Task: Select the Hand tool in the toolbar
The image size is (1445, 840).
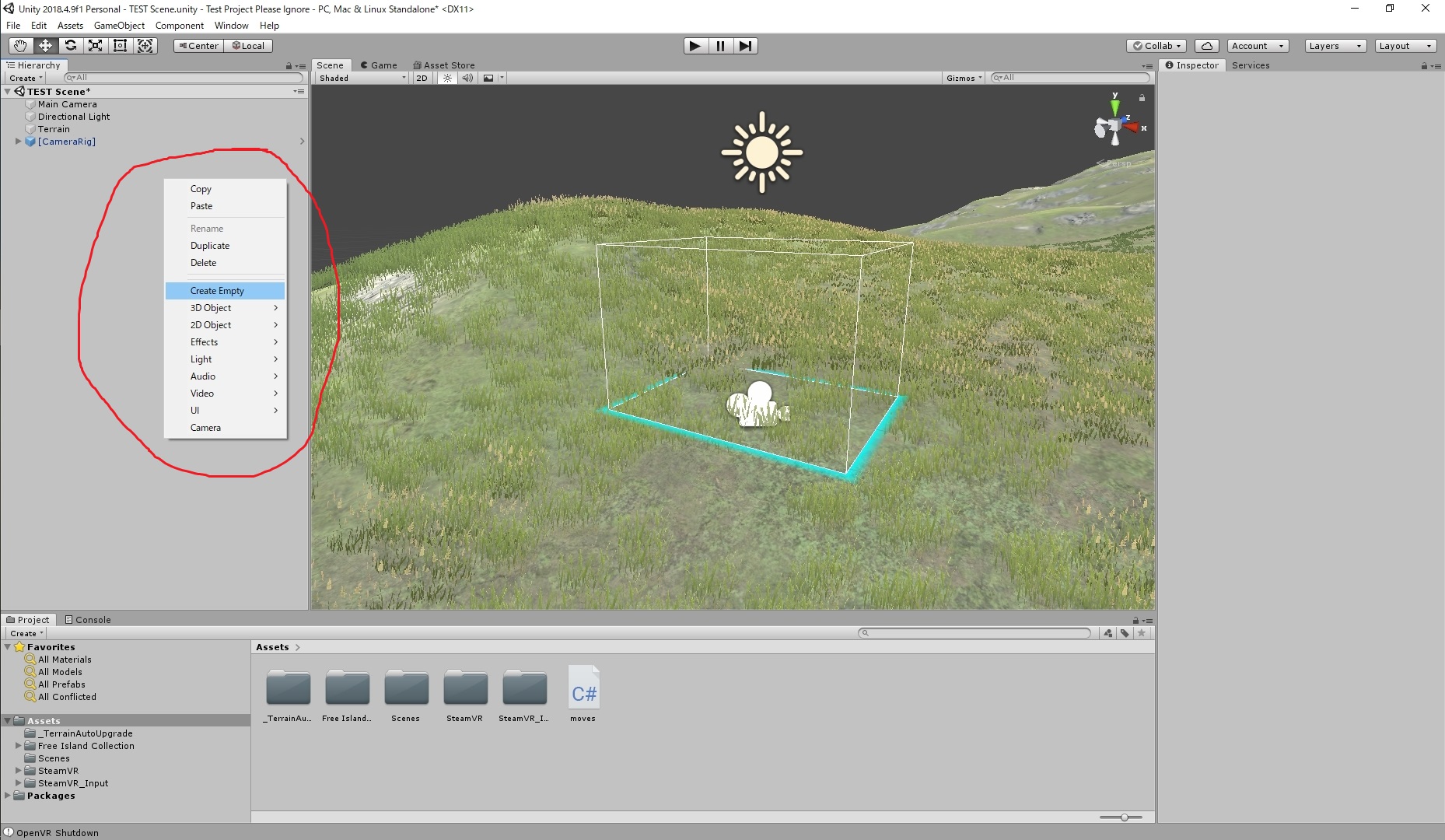Action: (20, 45)
